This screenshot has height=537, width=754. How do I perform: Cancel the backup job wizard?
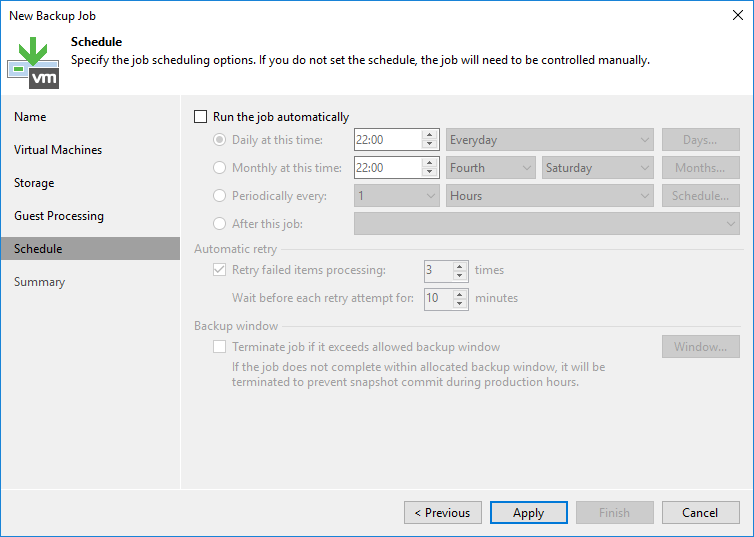[700, 513]
